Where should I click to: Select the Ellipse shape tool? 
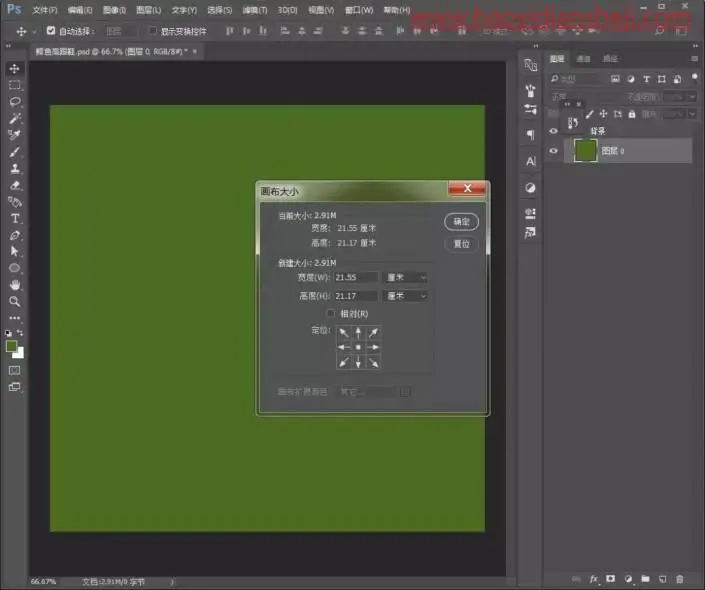tap(14, 268)
